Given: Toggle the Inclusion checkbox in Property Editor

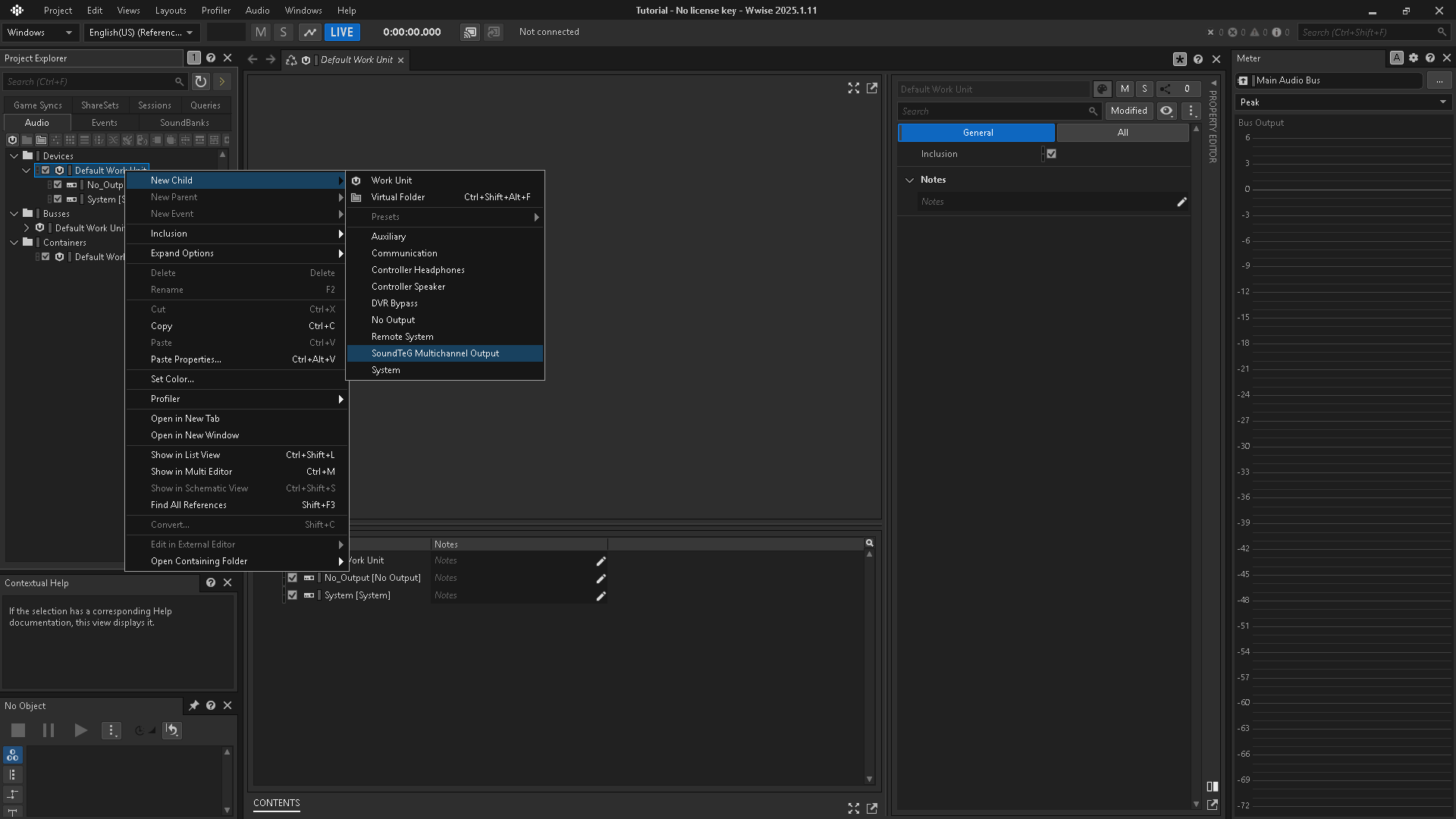Looking at the screenshot, I should [1051, 153].
